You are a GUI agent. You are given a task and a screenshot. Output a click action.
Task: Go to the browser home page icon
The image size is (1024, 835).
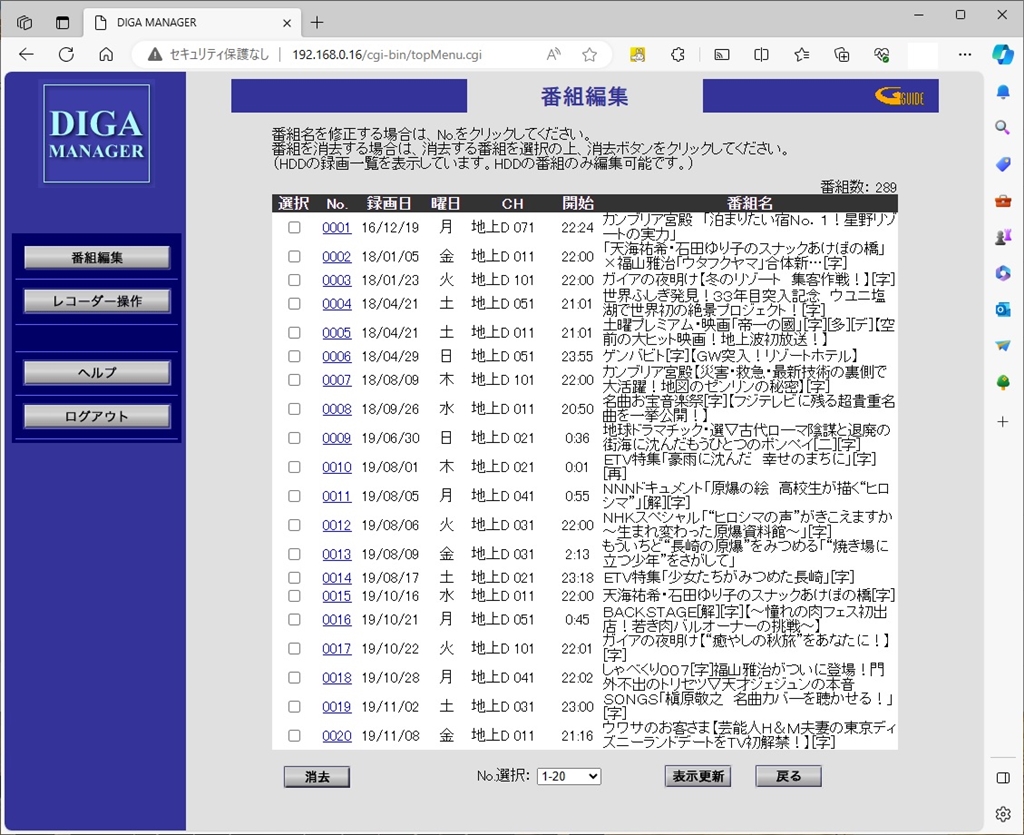click(x=106, y=55)
